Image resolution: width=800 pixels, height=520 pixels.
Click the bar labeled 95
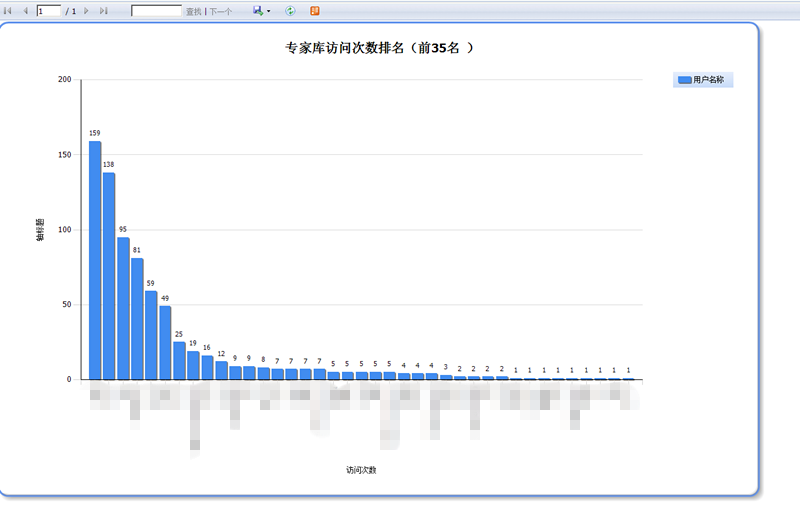pos(123,308)
